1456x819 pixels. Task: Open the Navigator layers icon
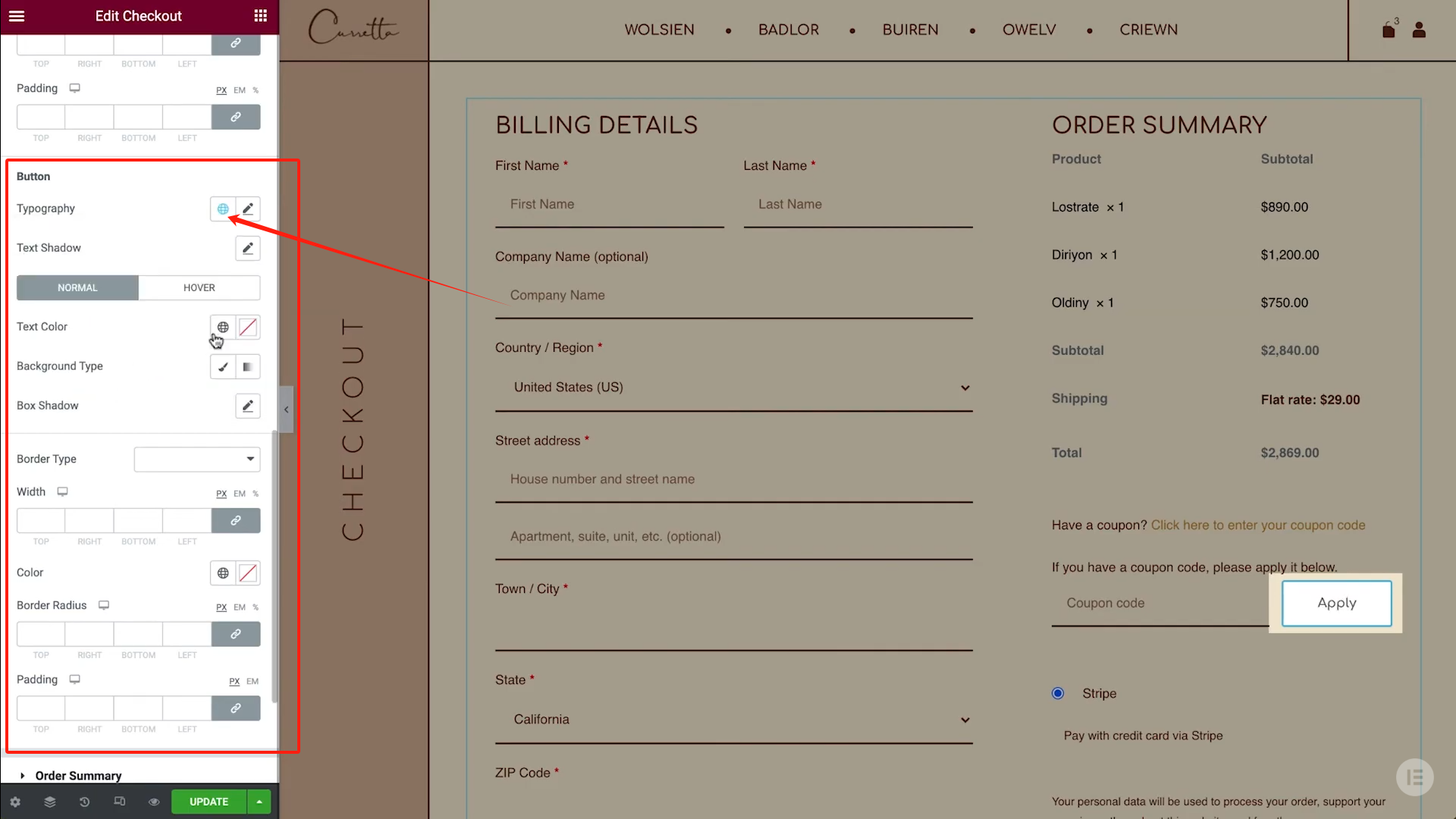pos(49,802)
